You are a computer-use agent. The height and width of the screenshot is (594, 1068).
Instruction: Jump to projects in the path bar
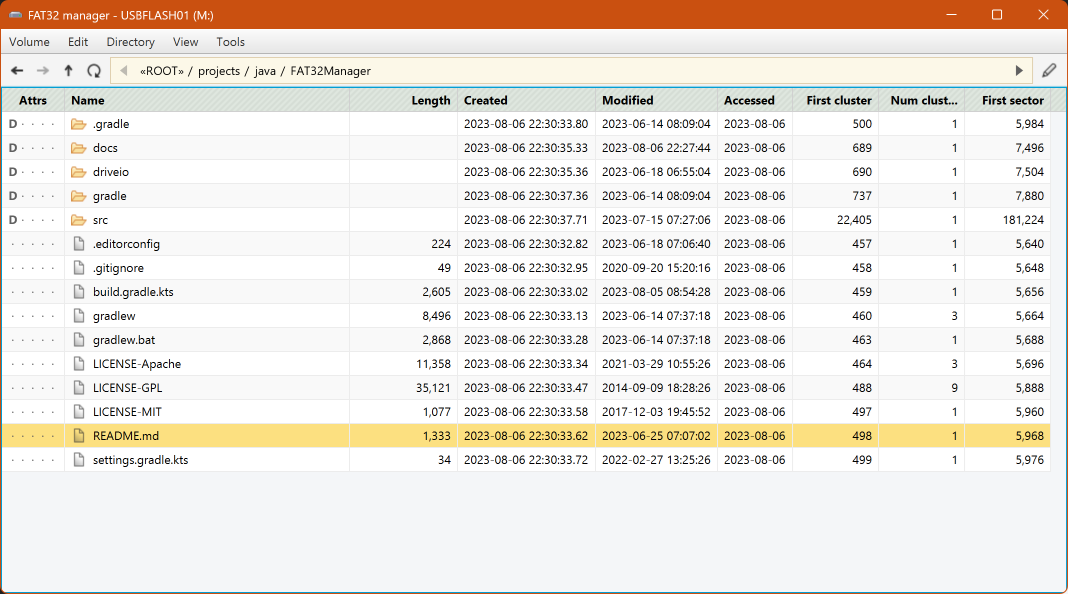[219, 71]
